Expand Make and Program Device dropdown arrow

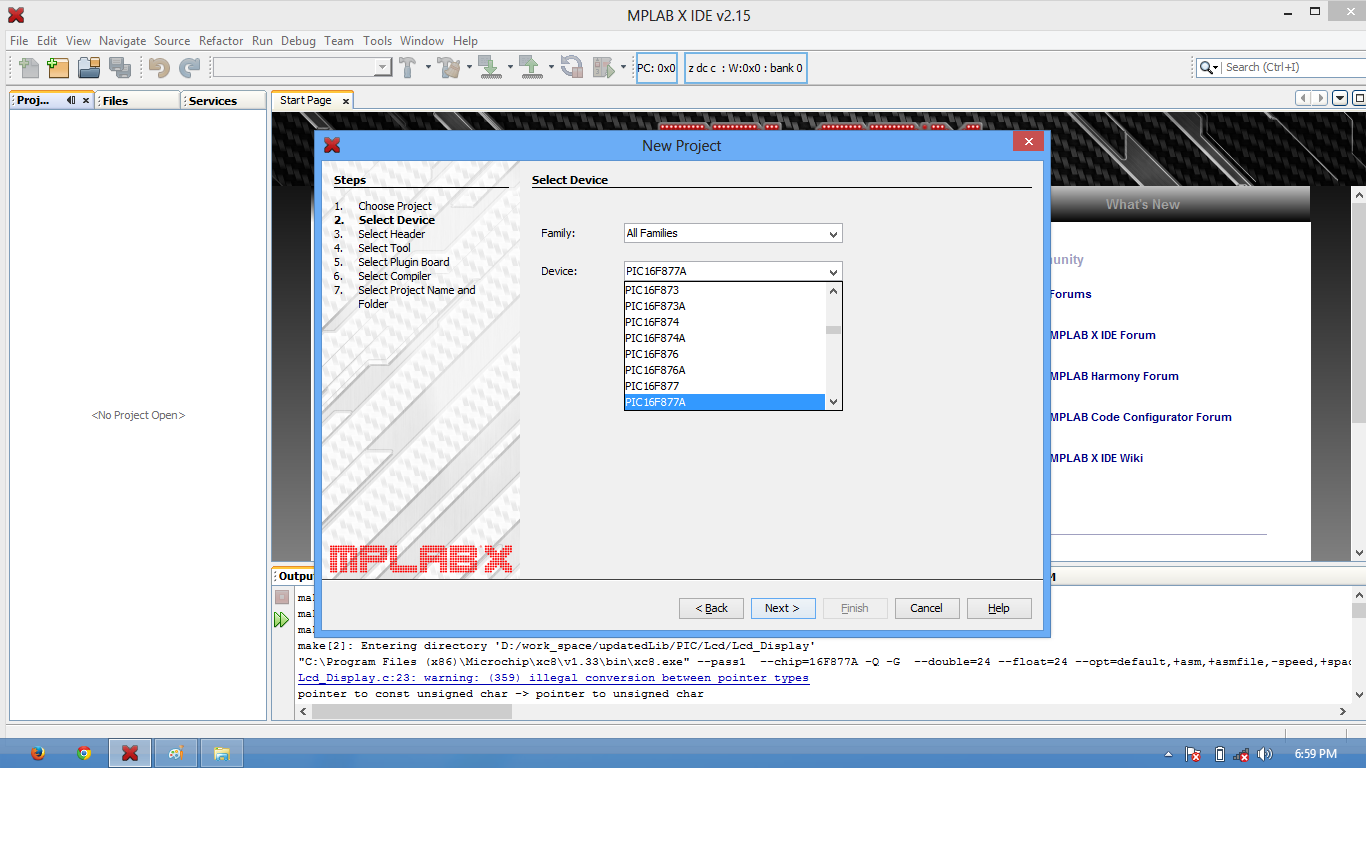(510, 68)
